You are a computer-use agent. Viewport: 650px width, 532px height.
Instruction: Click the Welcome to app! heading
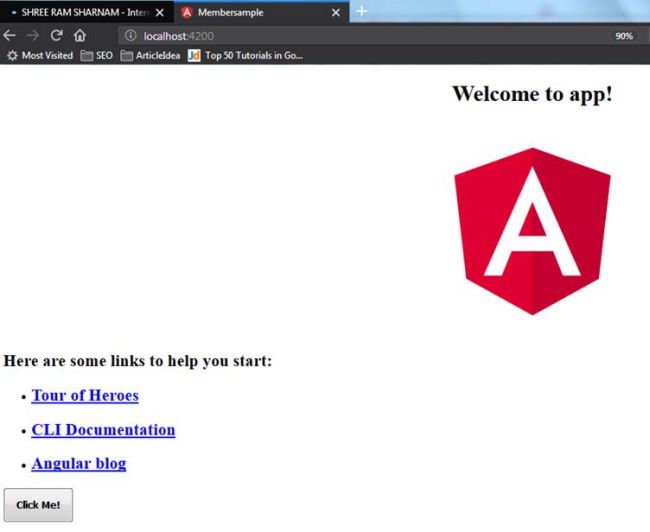[532, 94]
